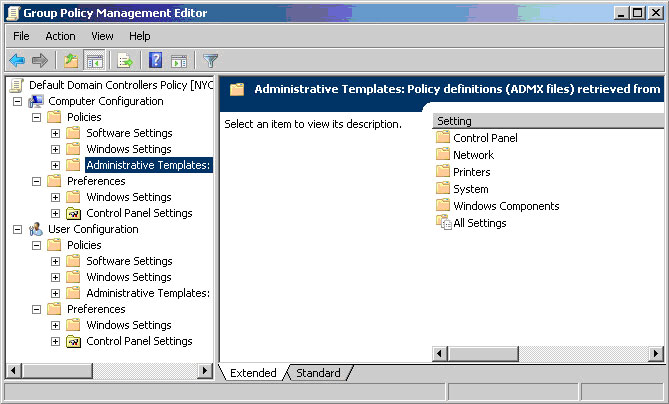Select Policies under User Configuration
The height and width of the screenshot is (404, 669).
[84, 245]
